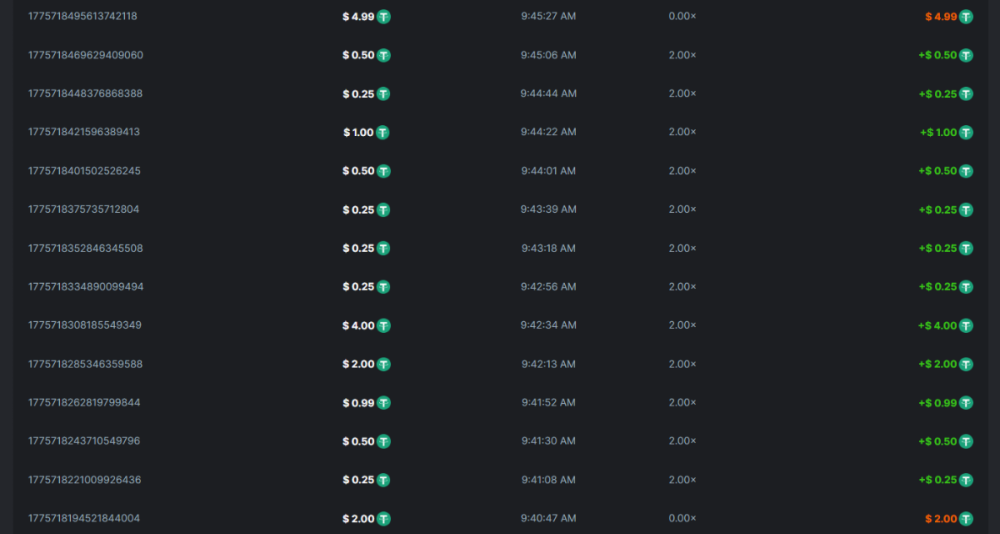
Task: Click the 0.00× multiplier in the 9:45:27 row
Action: pyautogui.click(x=682, y=16)
